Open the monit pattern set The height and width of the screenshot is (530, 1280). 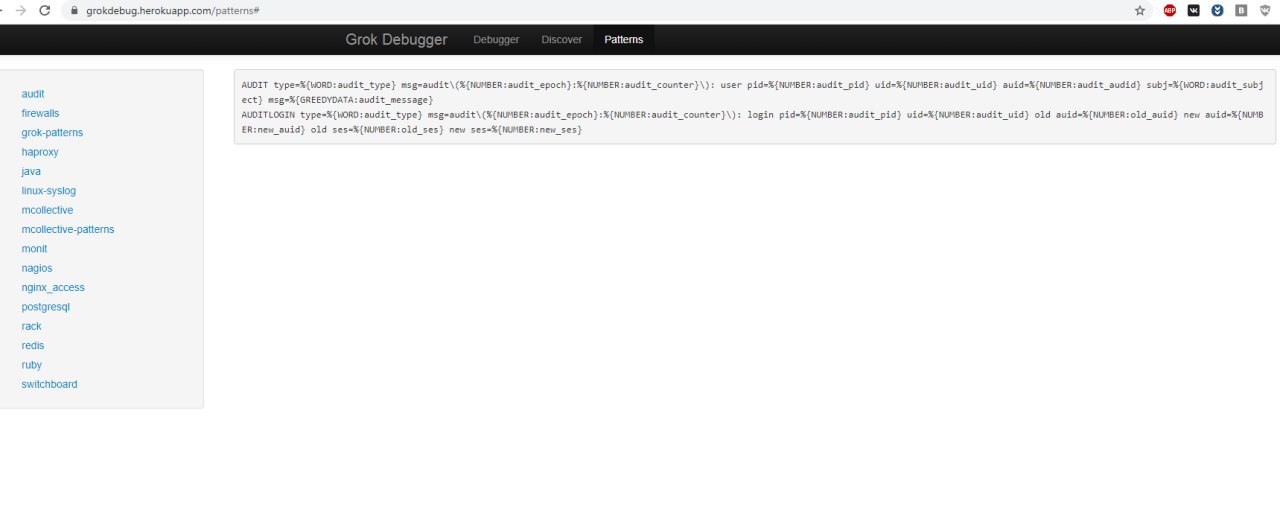(34, 248)
